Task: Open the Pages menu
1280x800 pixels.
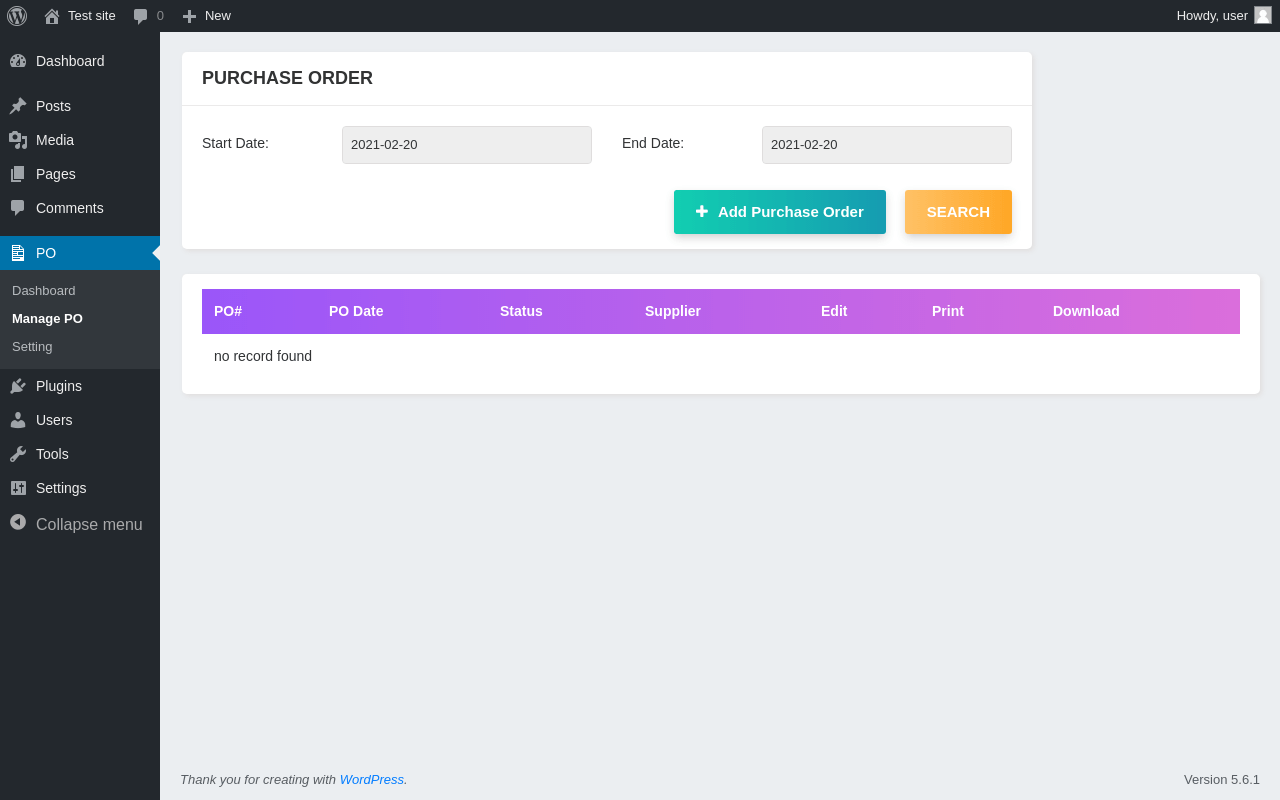Action: pyautogui.click(x=80, y=174)
